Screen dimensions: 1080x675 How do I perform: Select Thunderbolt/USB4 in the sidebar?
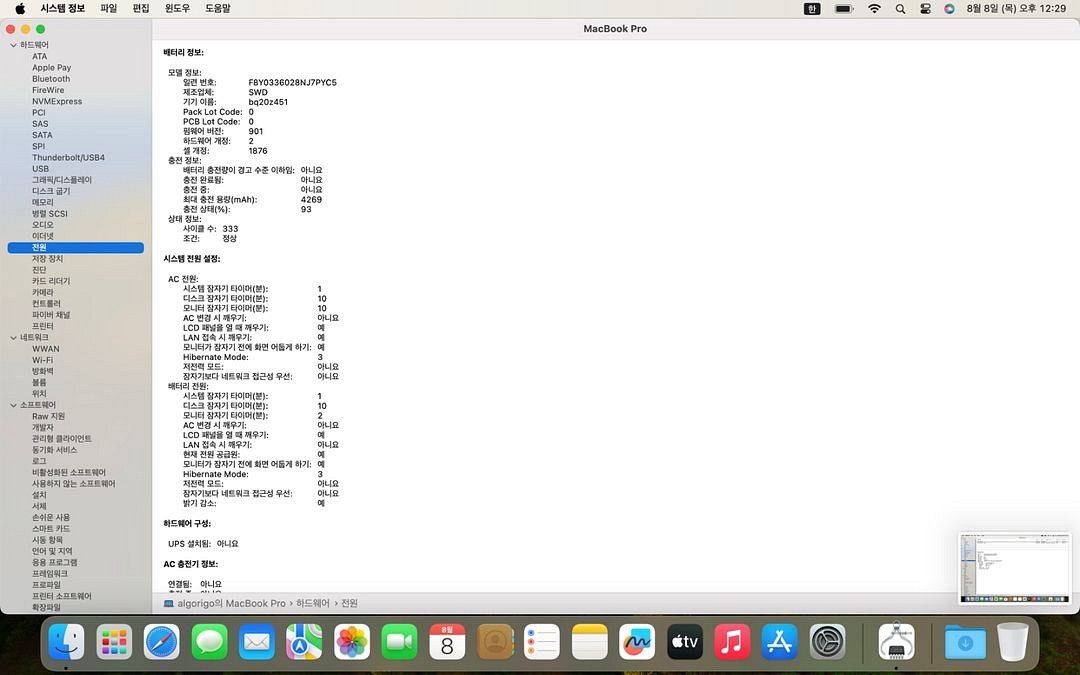point(68,158)
